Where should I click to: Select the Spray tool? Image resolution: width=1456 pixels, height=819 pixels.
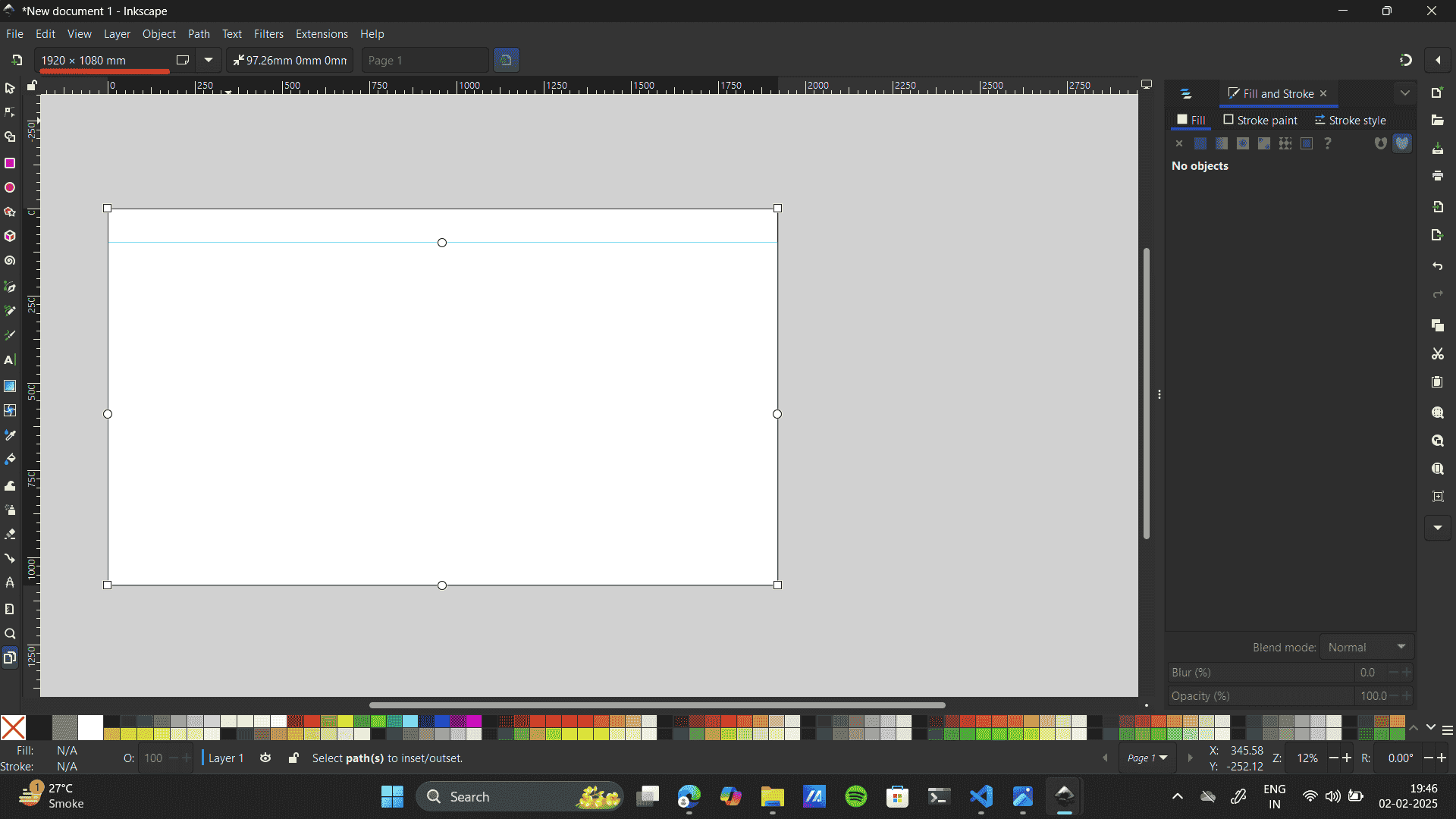coord(10,510)
